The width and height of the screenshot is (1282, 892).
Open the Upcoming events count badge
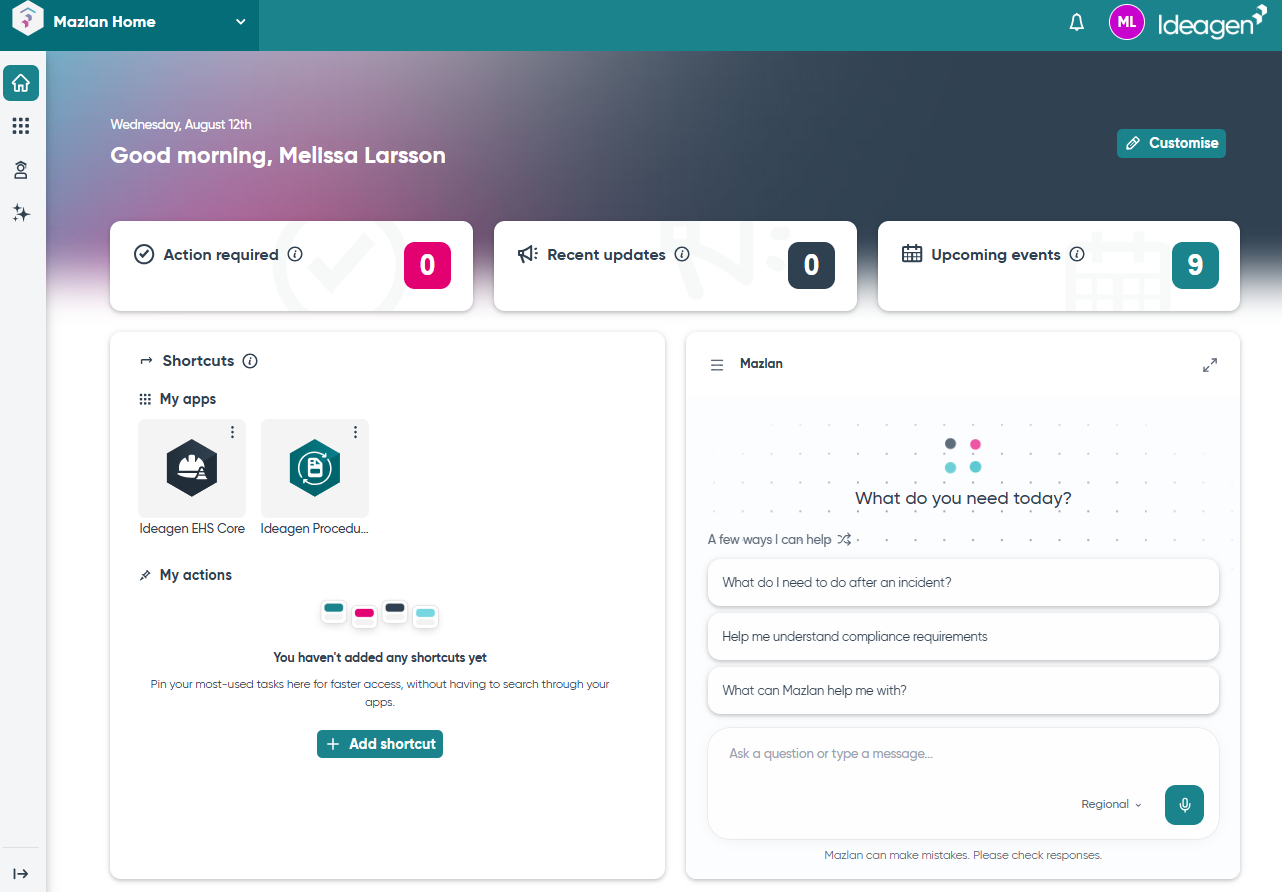pos(1195,265)
